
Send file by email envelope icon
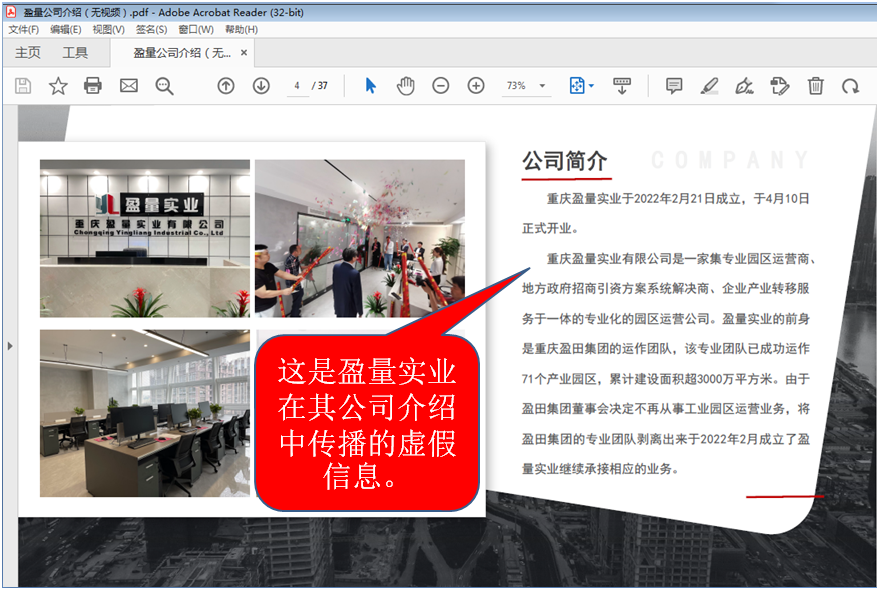(x=129, y=86)
